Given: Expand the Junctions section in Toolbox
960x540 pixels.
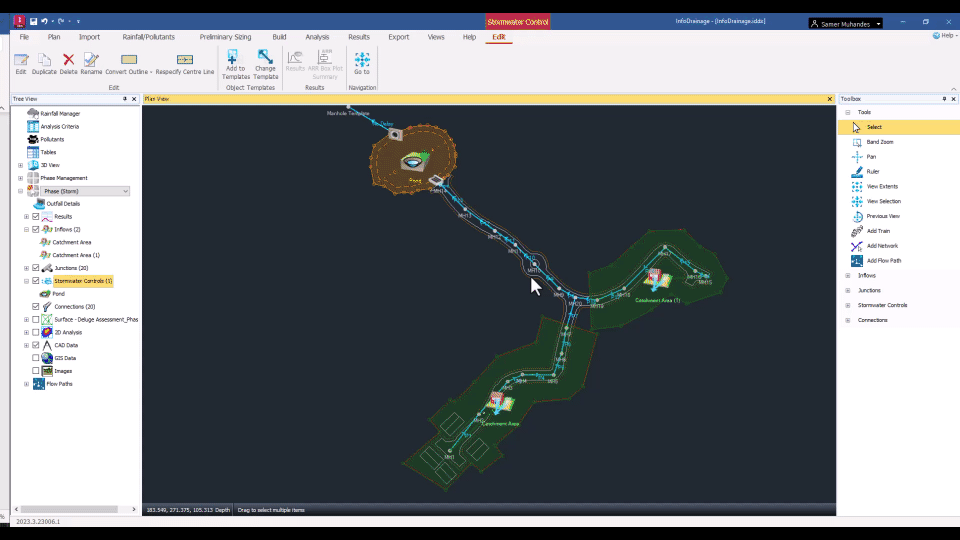Looking at the screenshot, I should point(848,290).
